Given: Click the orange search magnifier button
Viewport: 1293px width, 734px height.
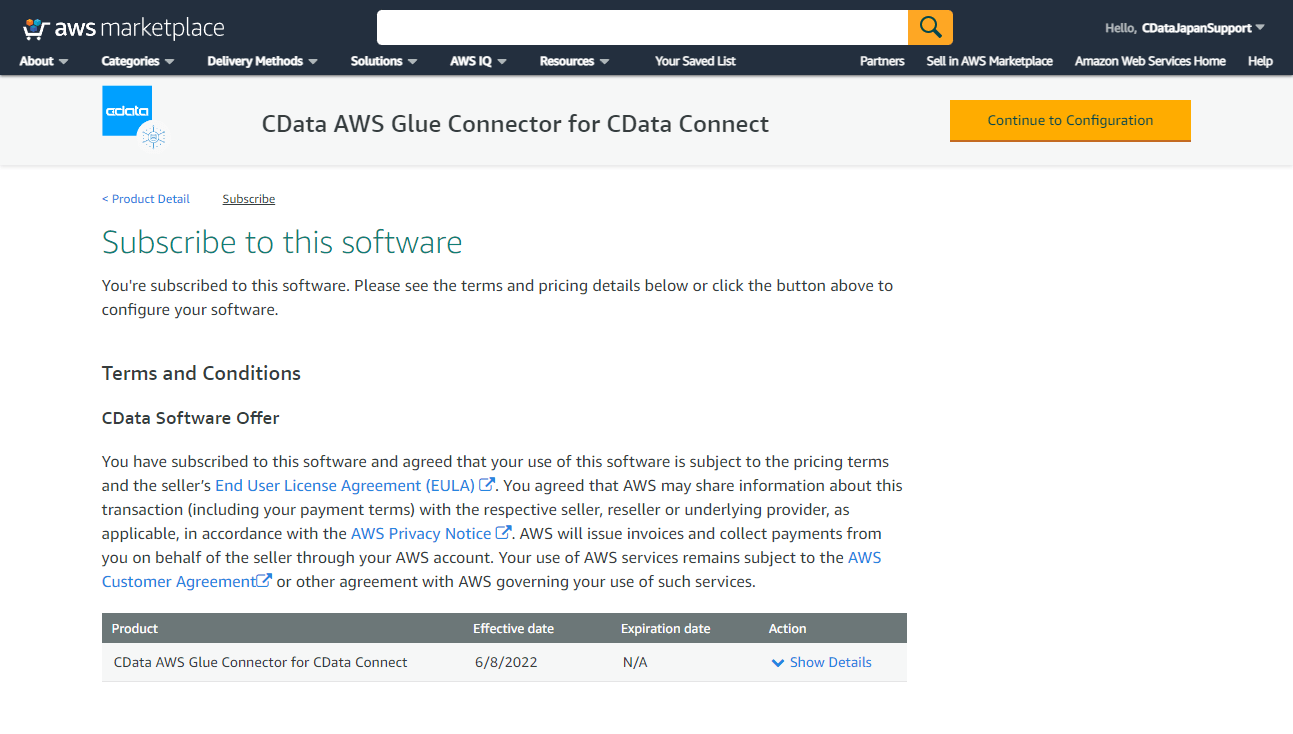Looking at the screenshot, I should pos(930,27).
